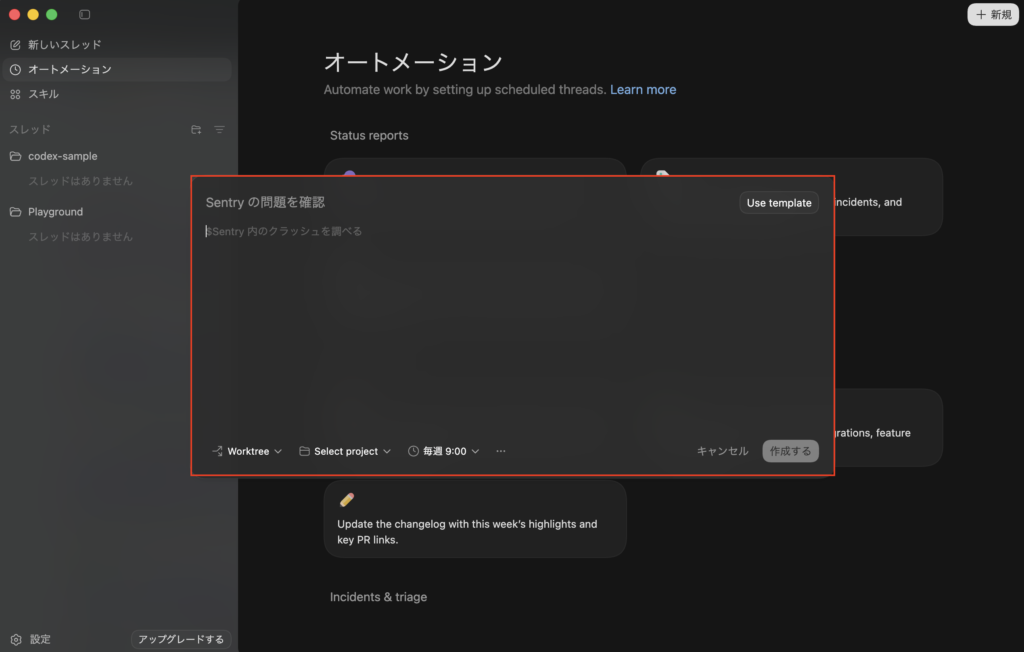Open the Select project dropdown
Image resolution: width=1024 pixels, height=652 pixels.
(x=345, y=451)
